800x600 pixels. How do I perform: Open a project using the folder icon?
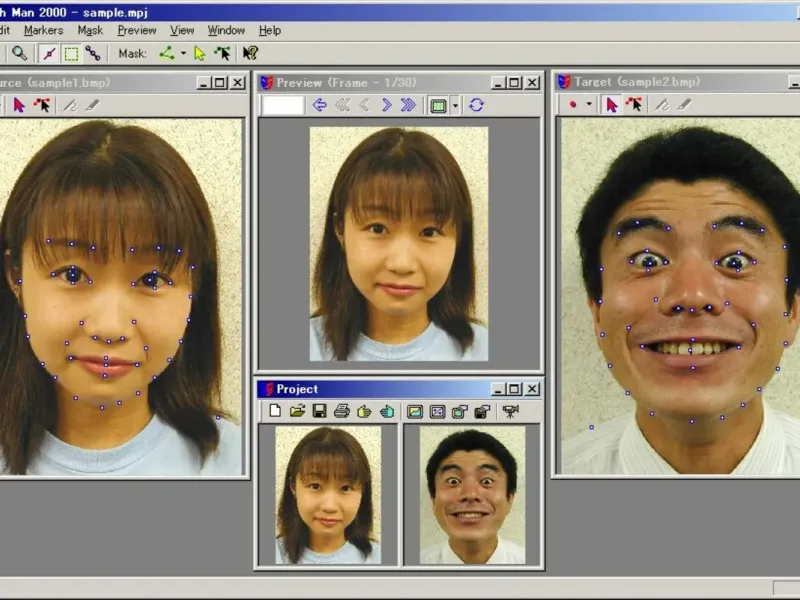[298, 411]
